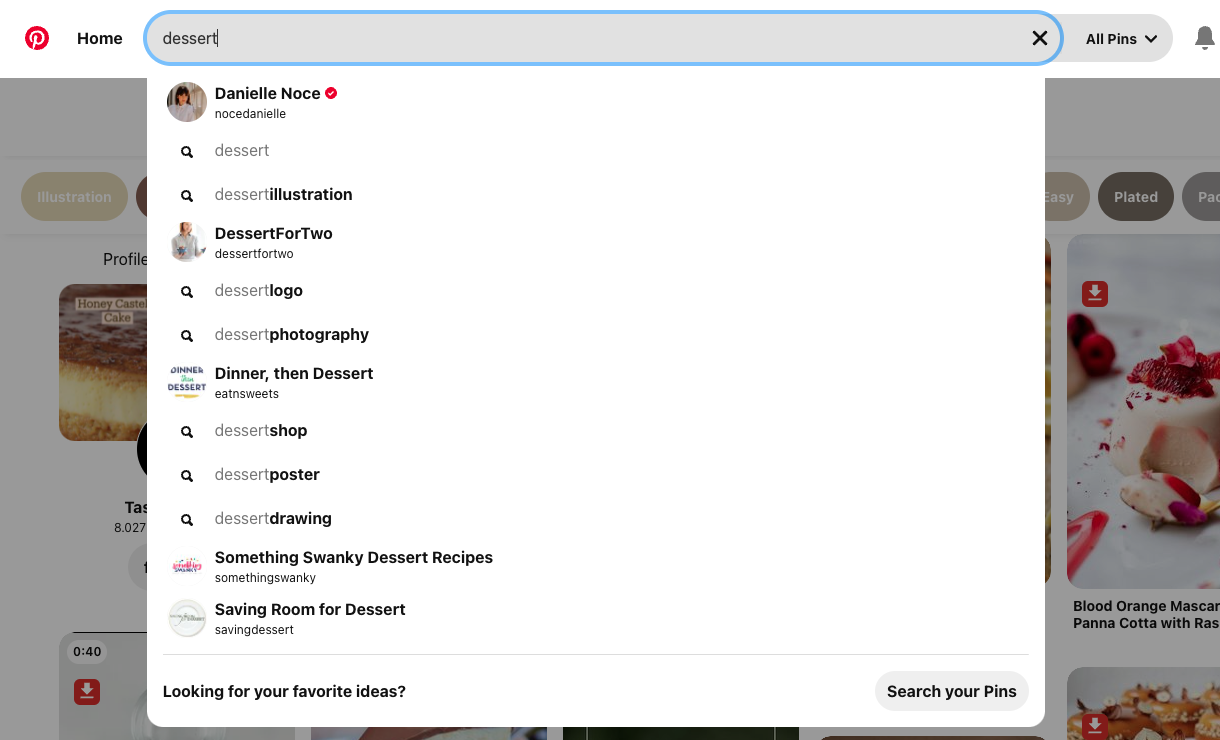Open Something Swanky Dessert Recipes profile
This screenshot has height=740, width=1220.
tap(596, 566)
